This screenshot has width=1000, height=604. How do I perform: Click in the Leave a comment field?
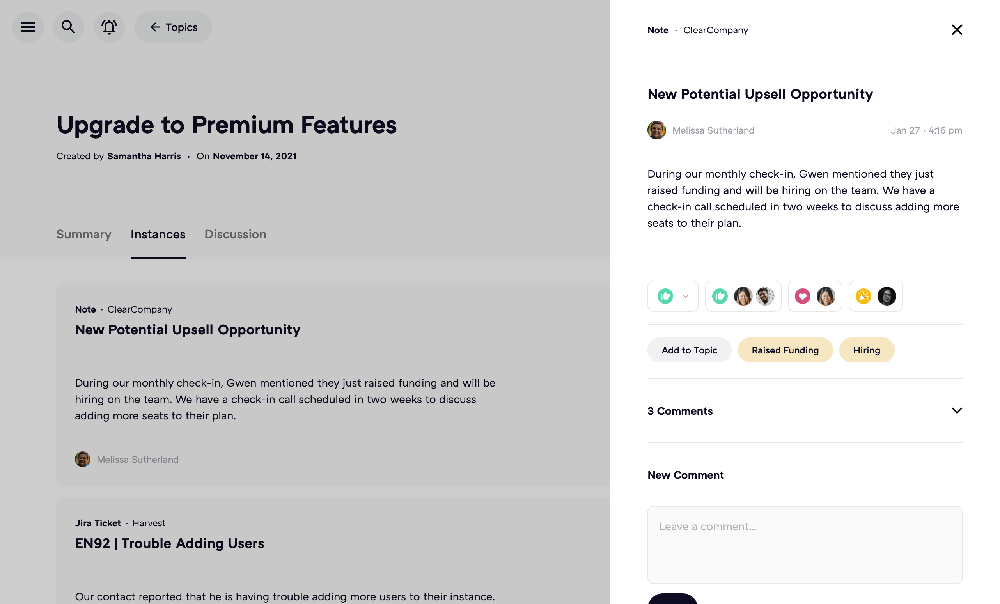pos(804,544)
